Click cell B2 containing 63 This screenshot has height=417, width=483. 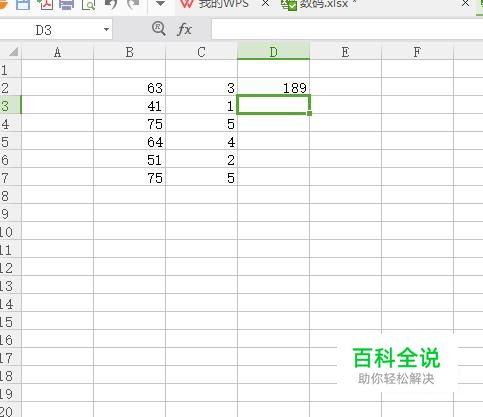129,88
